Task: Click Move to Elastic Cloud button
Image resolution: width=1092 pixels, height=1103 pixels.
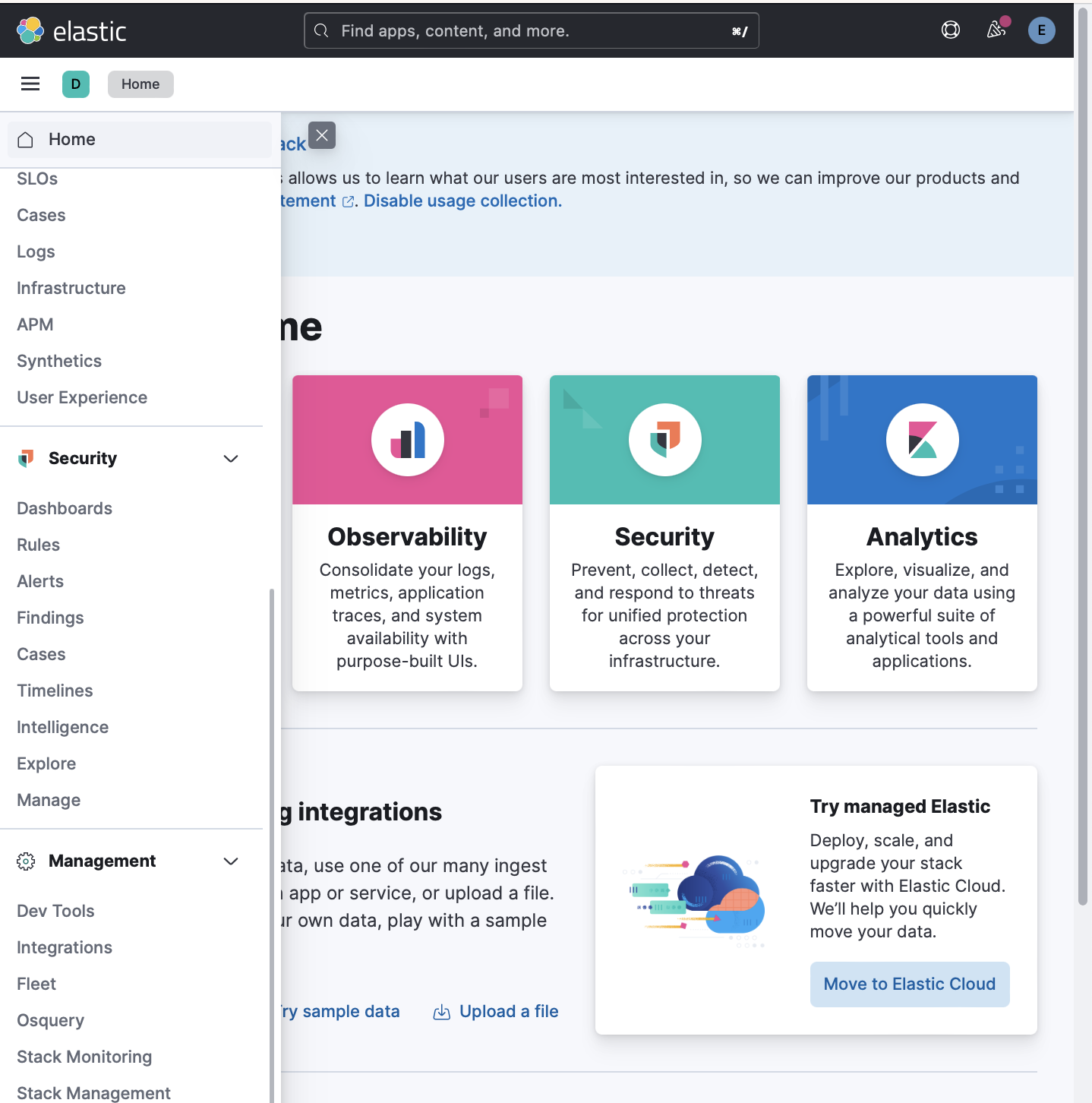Action: (x=910, y=984)
